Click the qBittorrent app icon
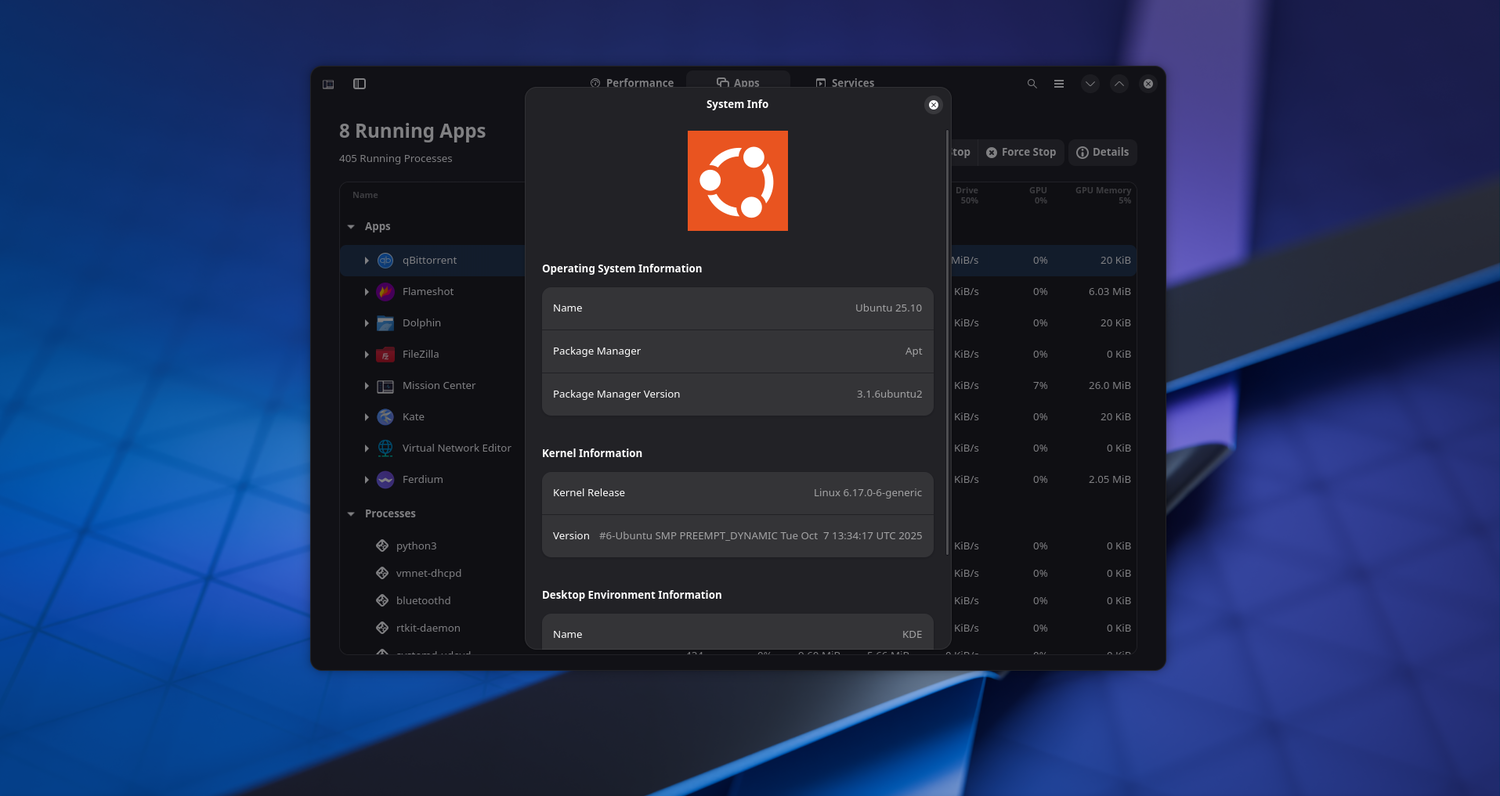This screenshot has width=1500, height=796. pos(385,260)
